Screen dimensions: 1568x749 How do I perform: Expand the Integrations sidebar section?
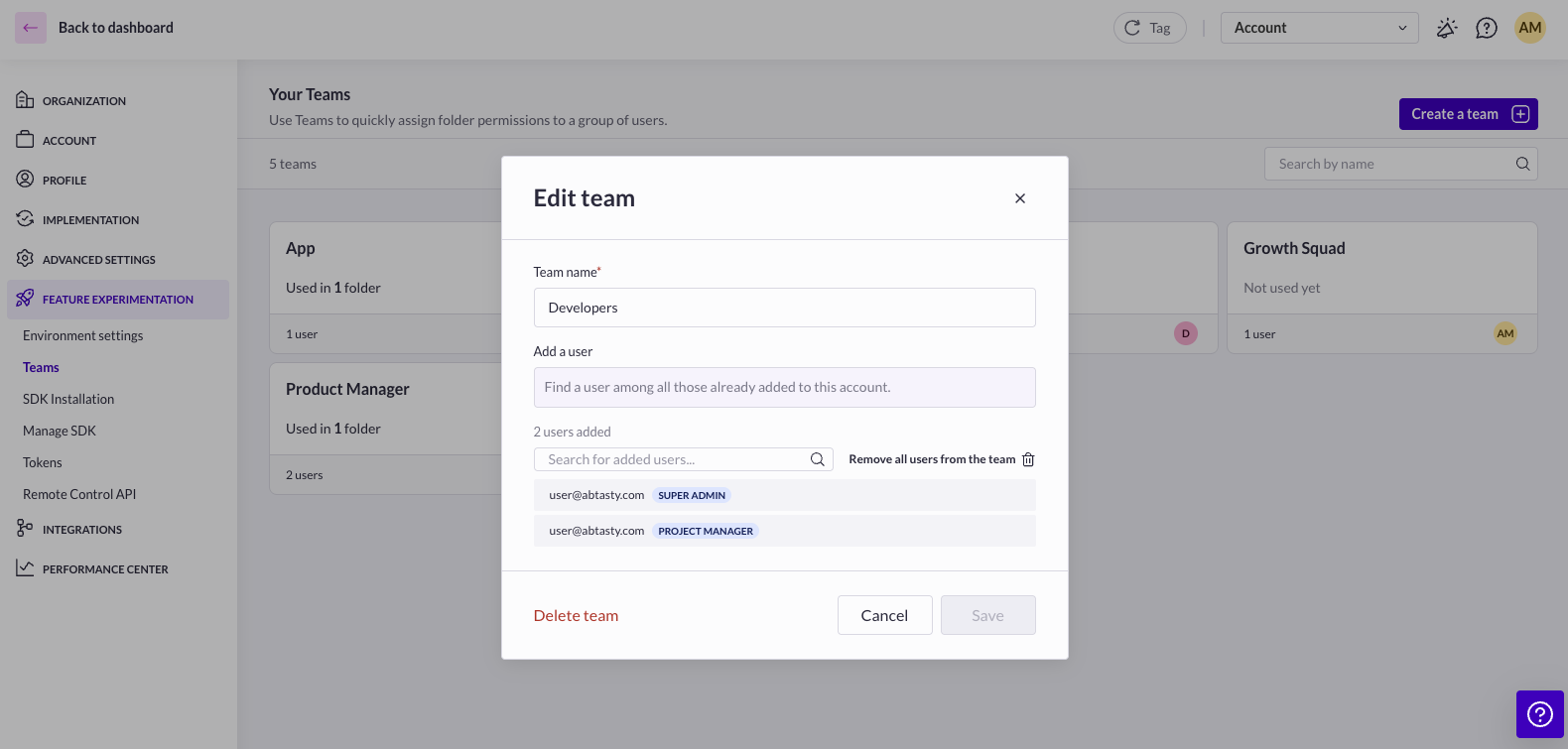point(82,530)
